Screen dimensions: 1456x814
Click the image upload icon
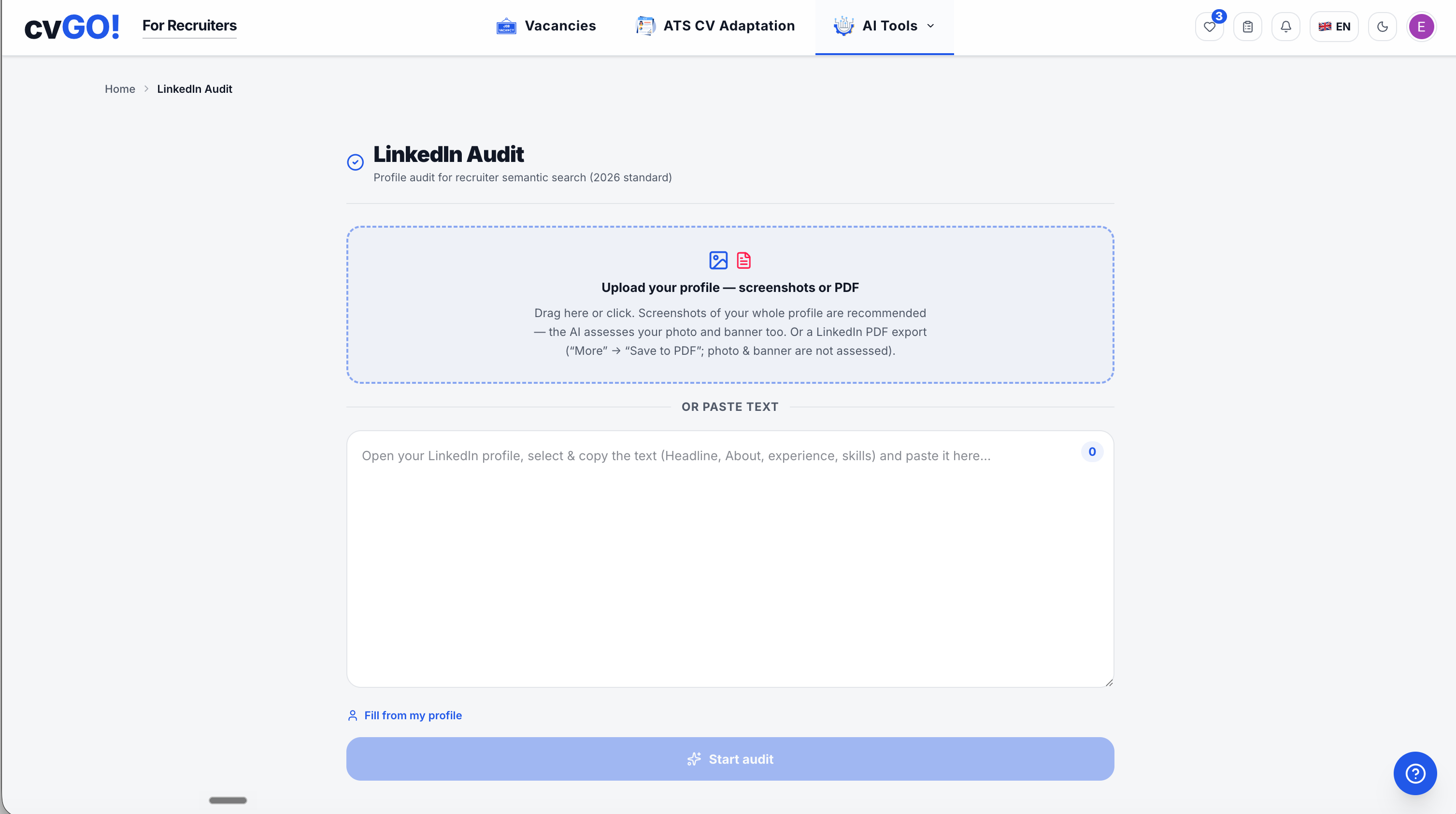(718, 260)
